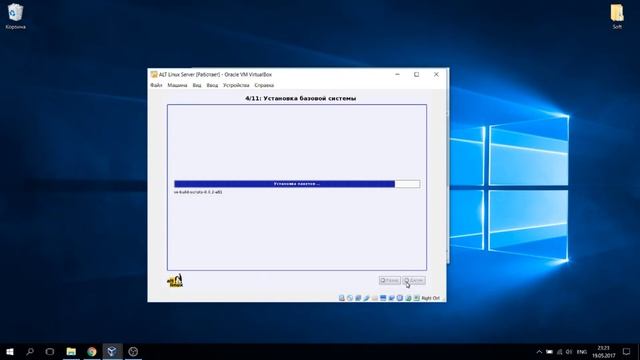The height and width of the screenshot is (360, 640).
Task: Click the volume icon in the system tray
Action: point(569,351)
